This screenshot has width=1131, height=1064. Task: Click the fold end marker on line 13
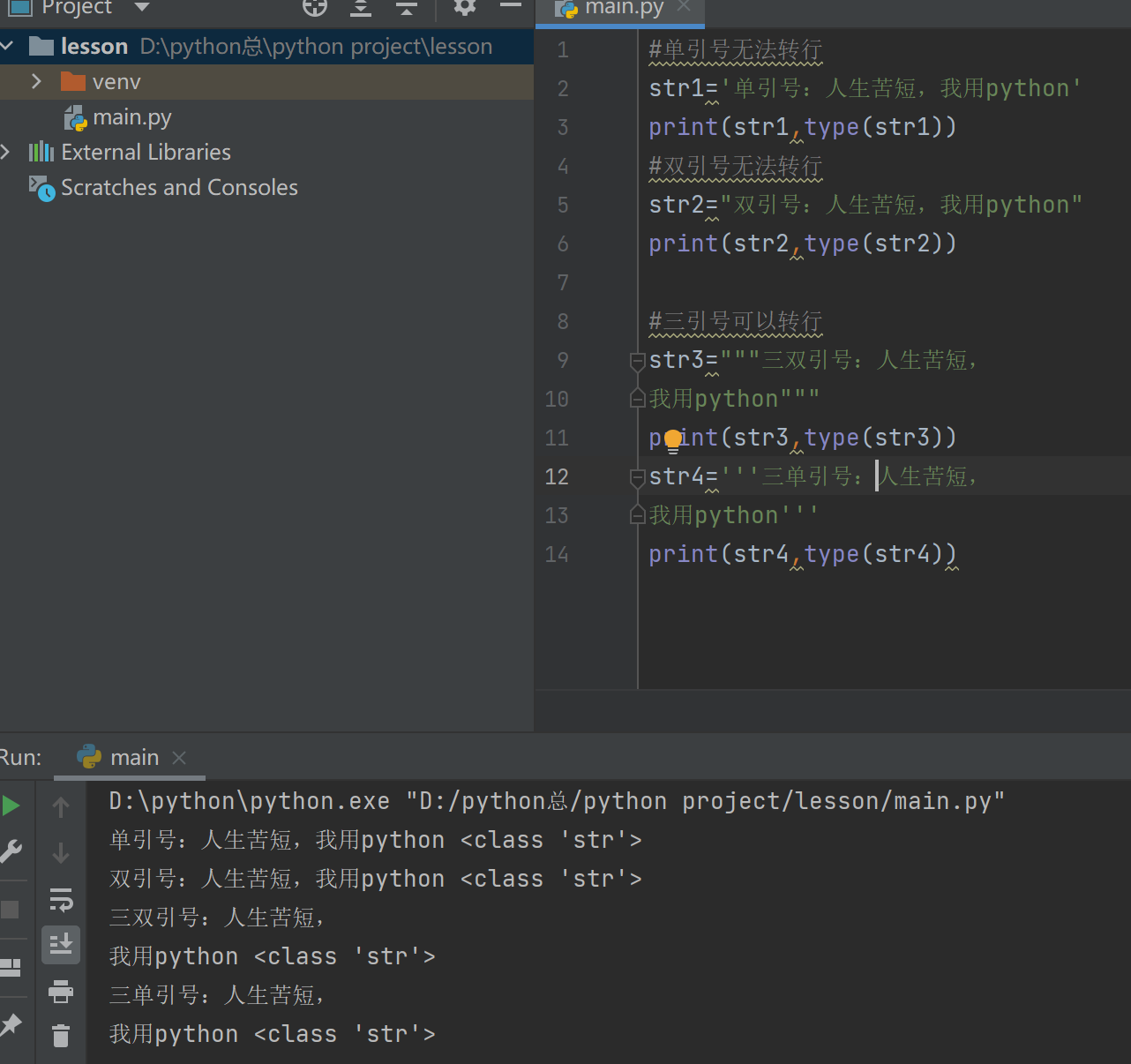(637, 515)
